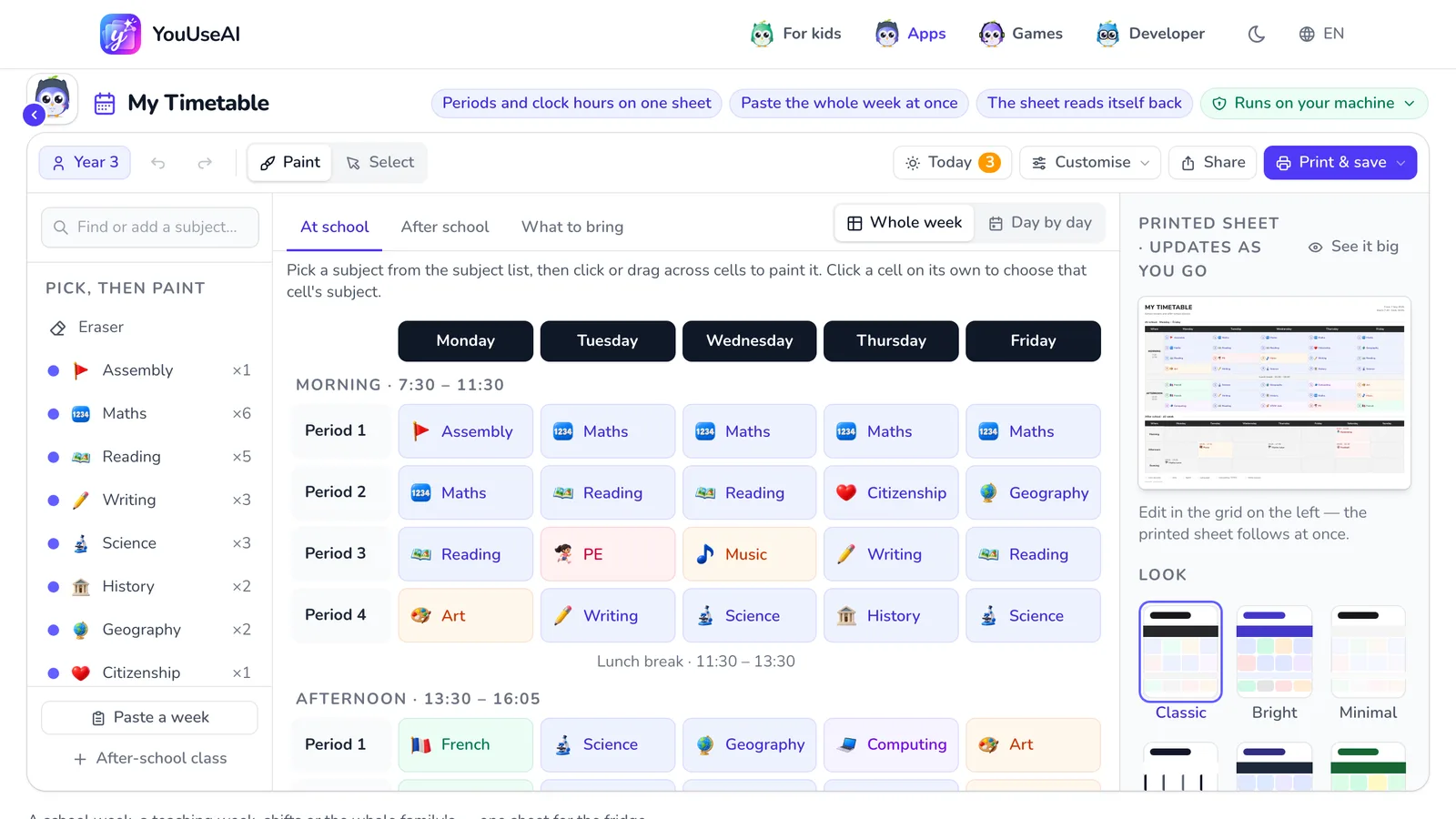Open the Year 3 profile selector
This screenshot has height=819, width=1456.
click(85, 163)
